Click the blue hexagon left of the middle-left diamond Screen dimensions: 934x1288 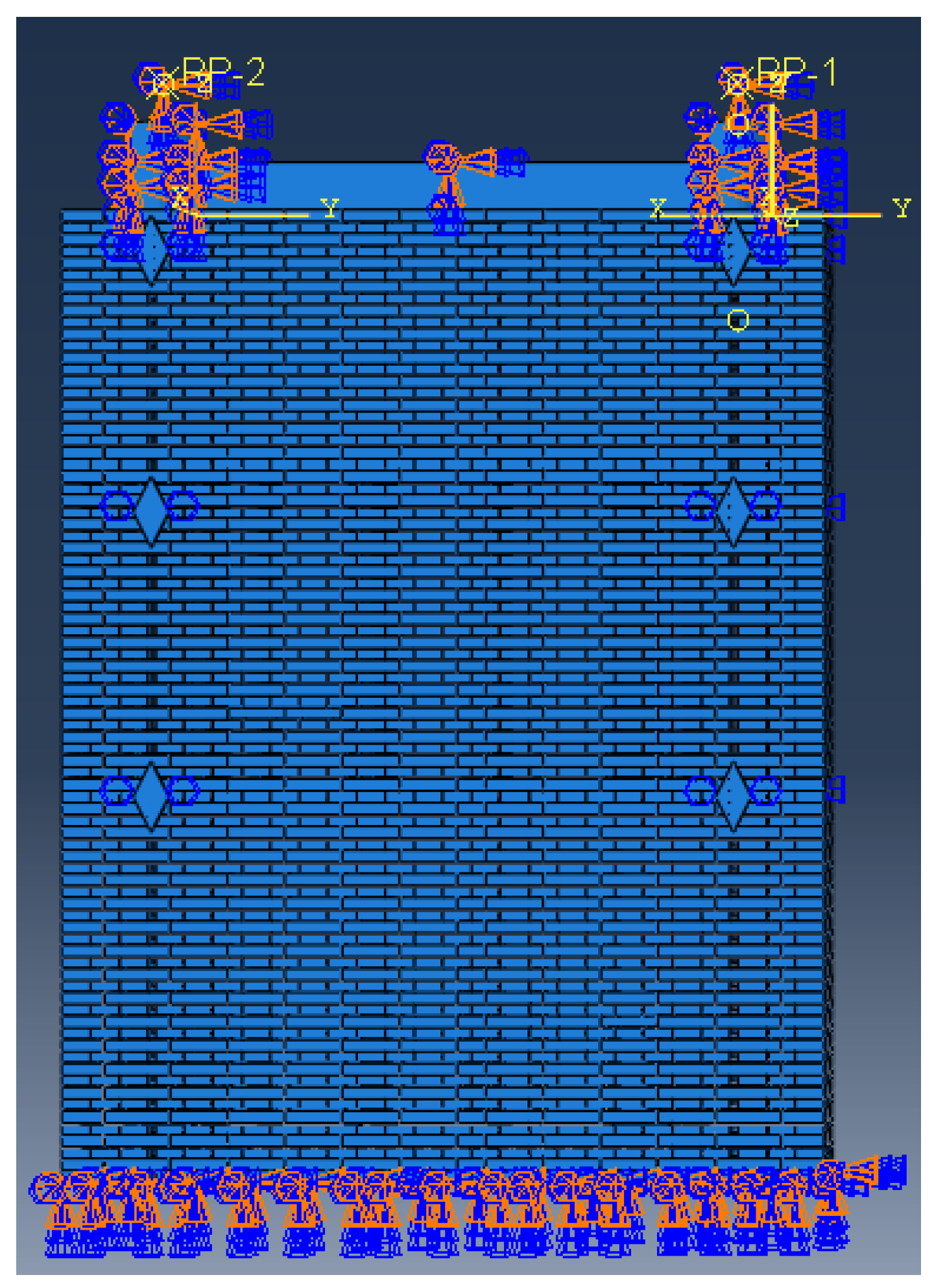[x=117, y=506]
